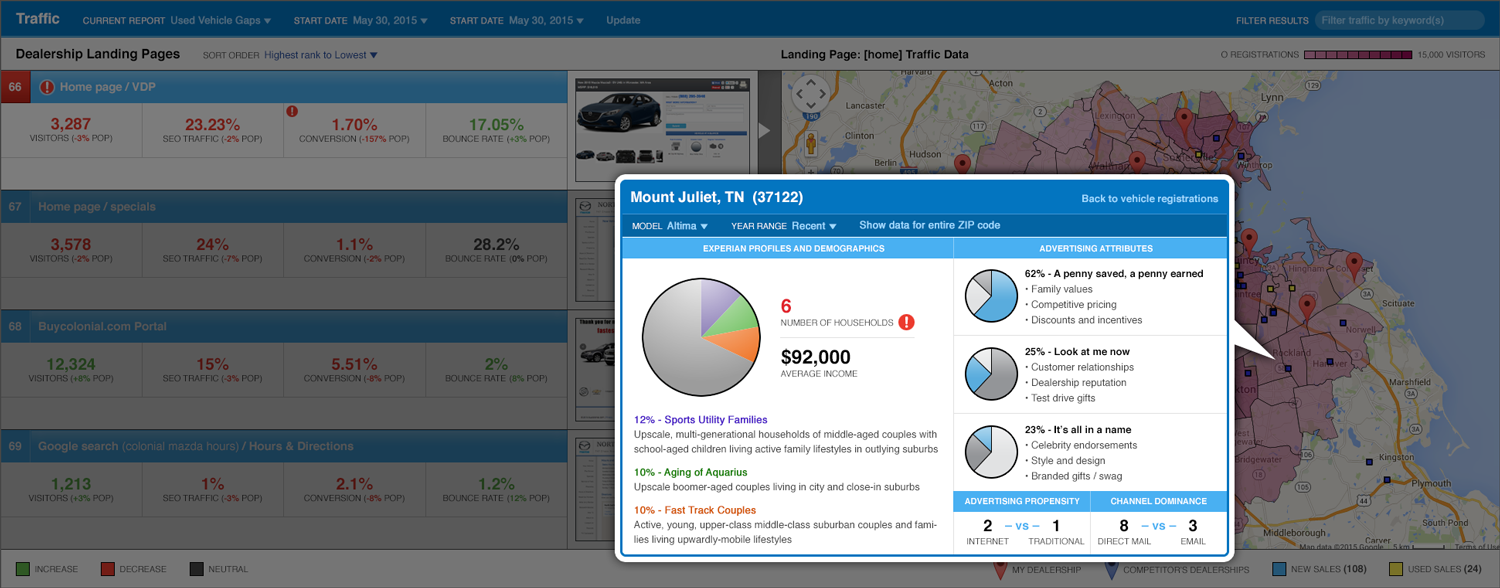The image size is (1500, 588).
Task: Focus the Filter traffic by keyword(s) field
Action: click(1398, 20)
